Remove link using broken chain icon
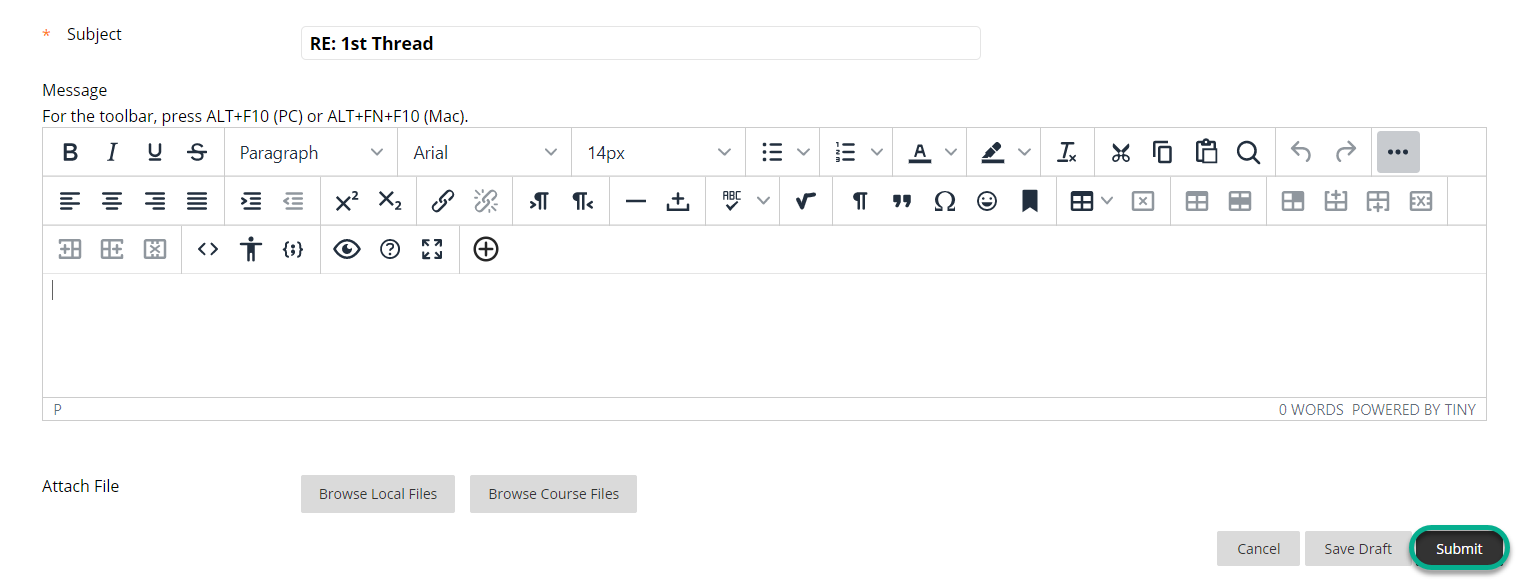Image resolution: width=1520 pixels, height=580 pixels. (485, 201)
